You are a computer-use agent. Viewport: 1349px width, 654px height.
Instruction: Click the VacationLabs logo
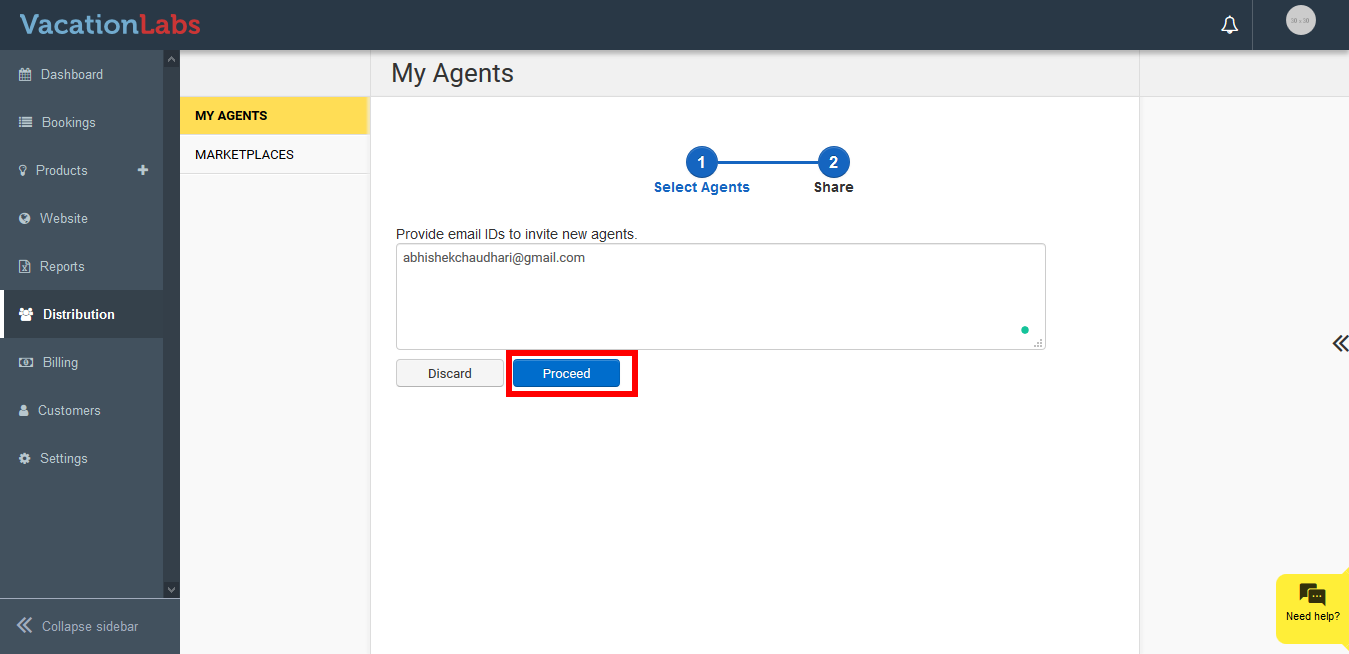[110, 25]
